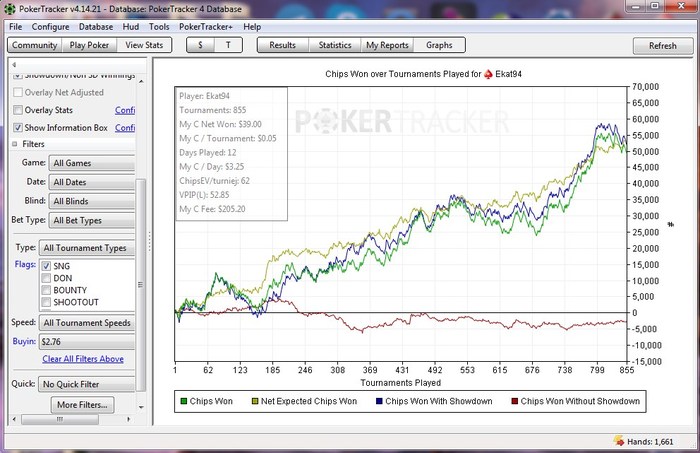700x453 pixels.
Task: Toggle the Showdown/Non SD Winnings checkbox
Action: [x=18, y=76]
